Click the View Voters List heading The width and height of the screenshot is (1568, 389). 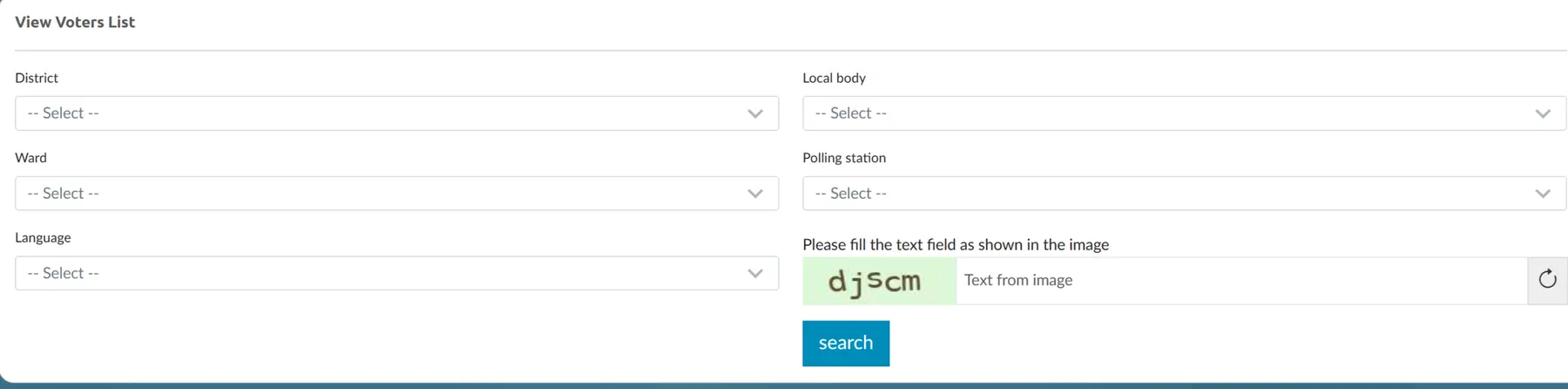tap(75, 22)
